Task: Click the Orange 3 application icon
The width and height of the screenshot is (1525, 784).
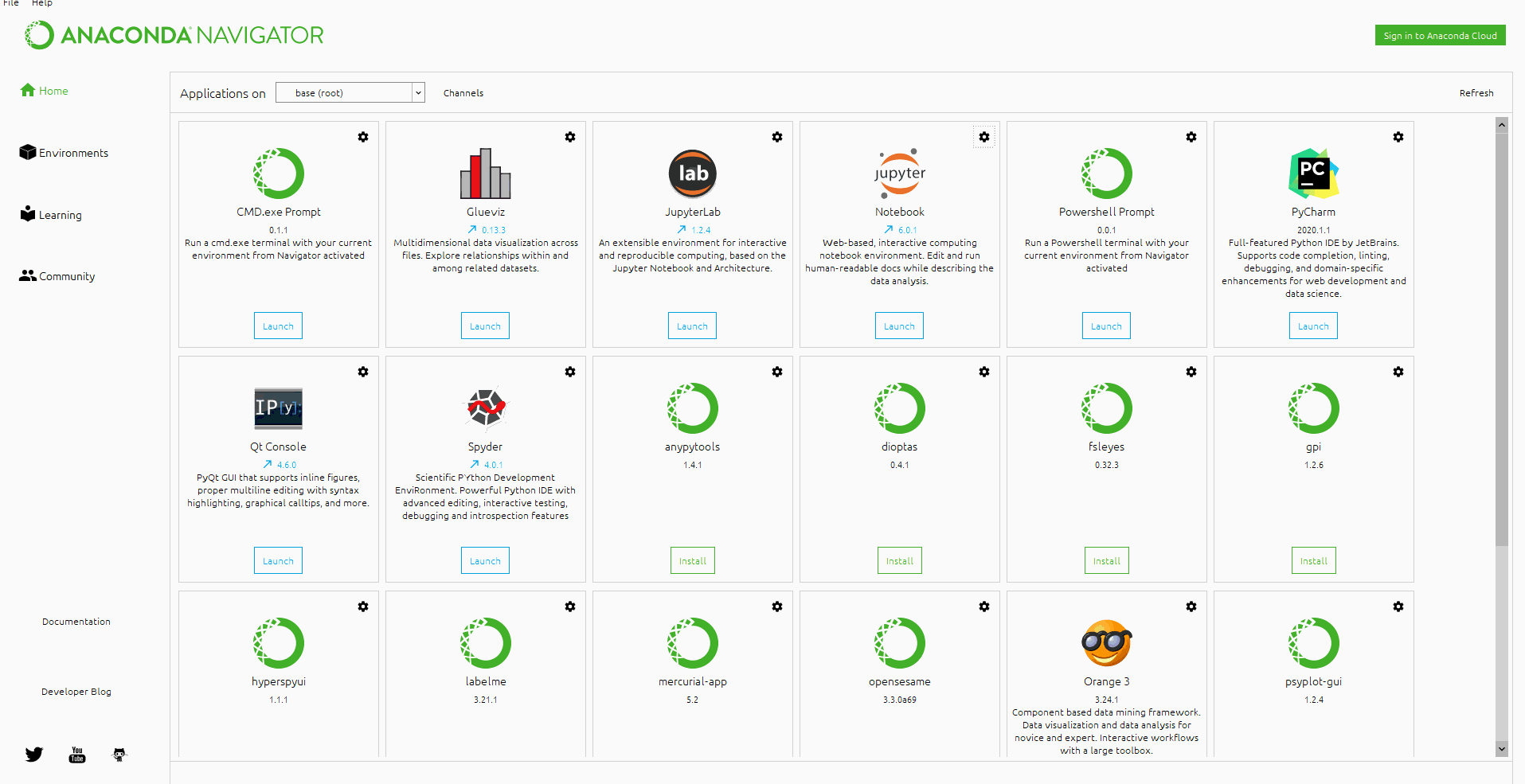Action: (x=1107, y=643)
